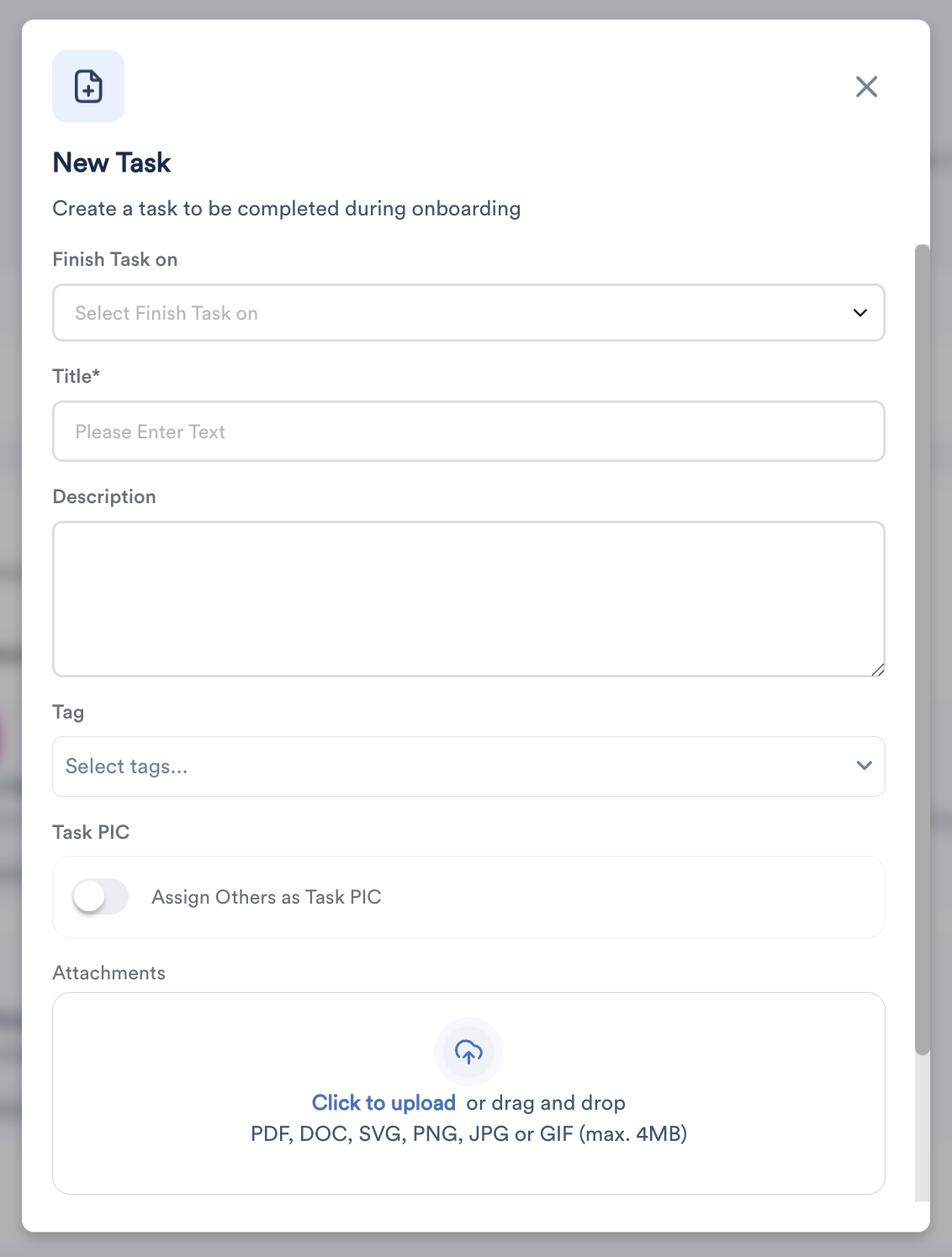
Task: Click the scrollbar track below the thumb
Action: click(x=923, y=1127)
